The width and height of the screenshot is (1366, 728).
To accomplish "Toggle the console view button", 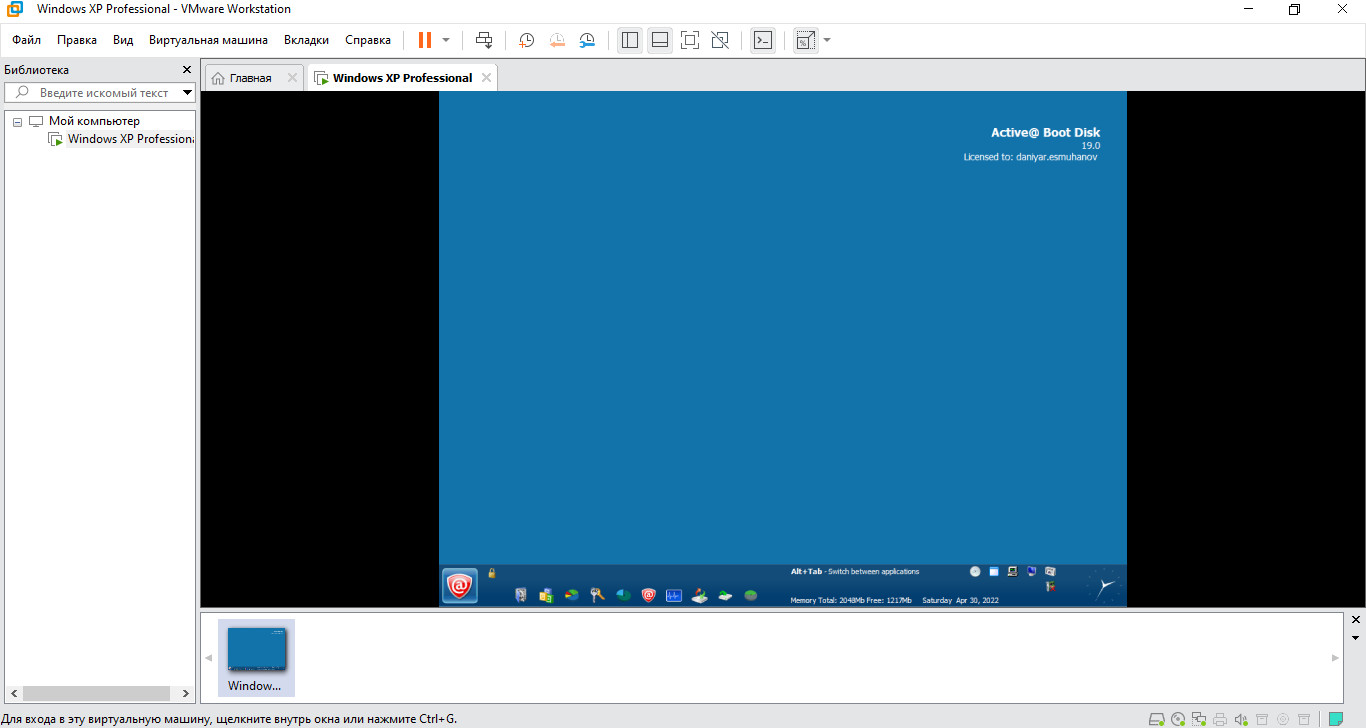I will 763,40.
